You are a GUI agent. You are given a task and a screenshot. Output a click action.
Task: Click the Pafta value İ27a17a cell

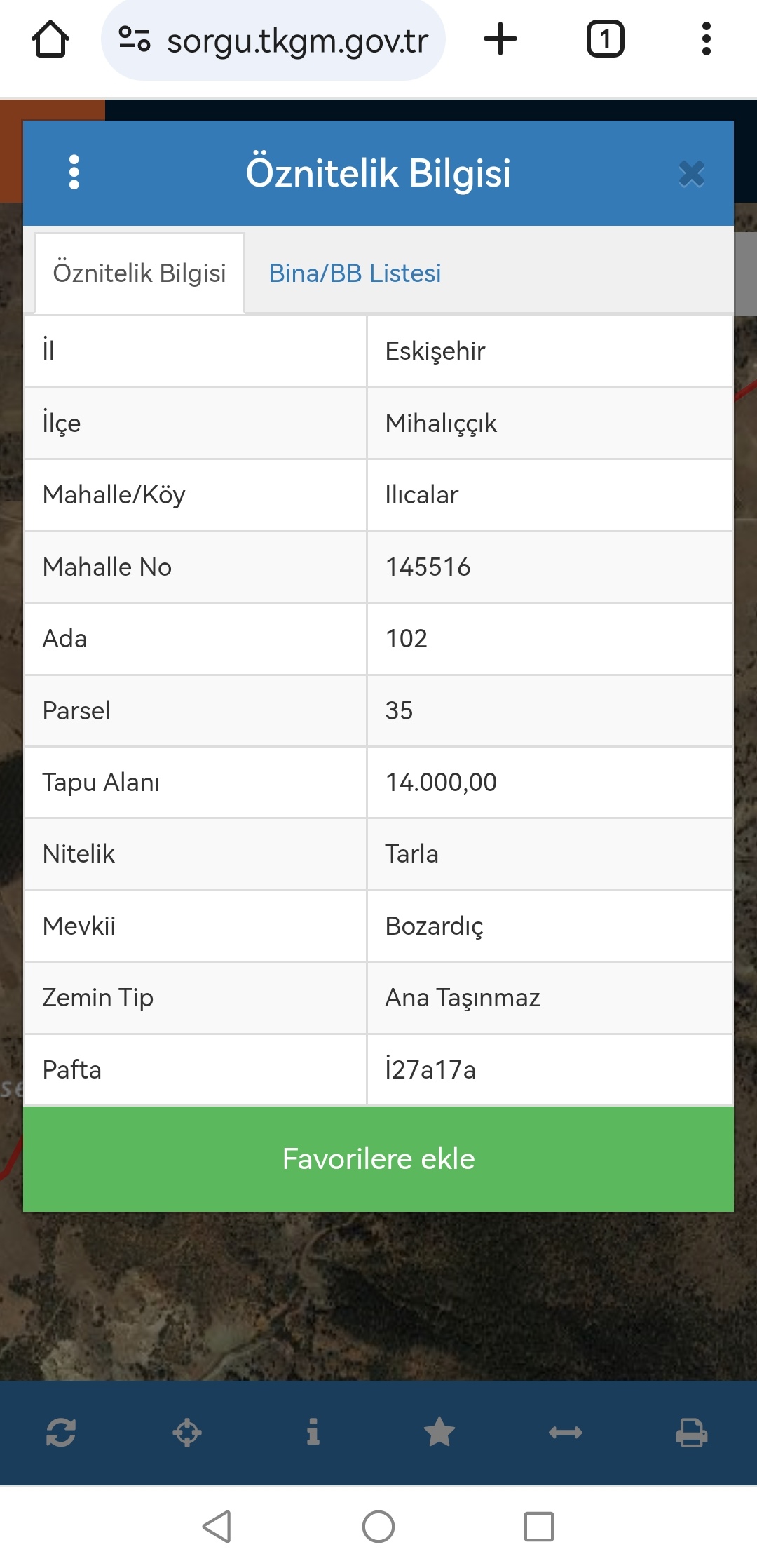coord(550,1069)
